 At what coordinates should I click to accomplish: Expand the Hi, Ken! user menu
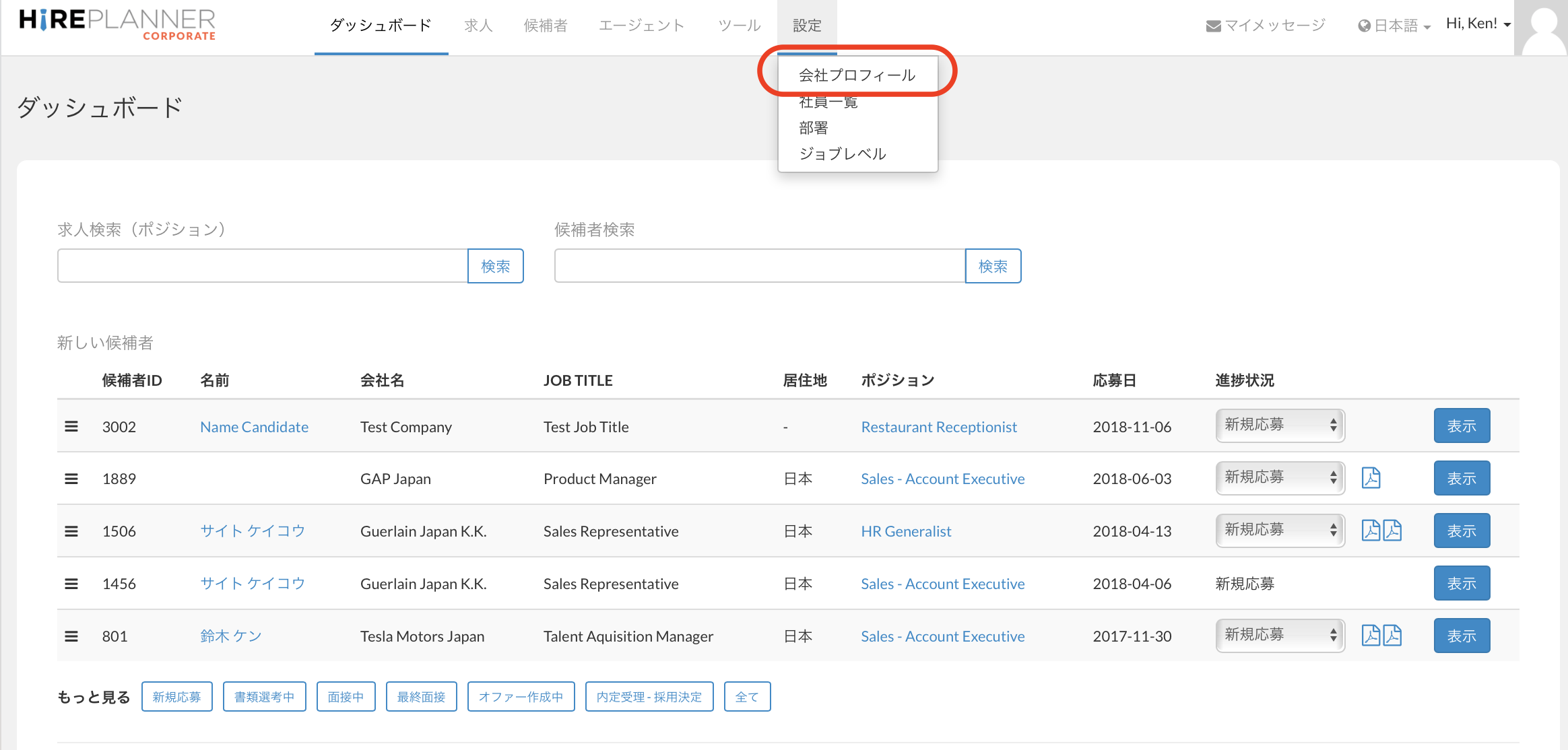(x=1478, y=24)
